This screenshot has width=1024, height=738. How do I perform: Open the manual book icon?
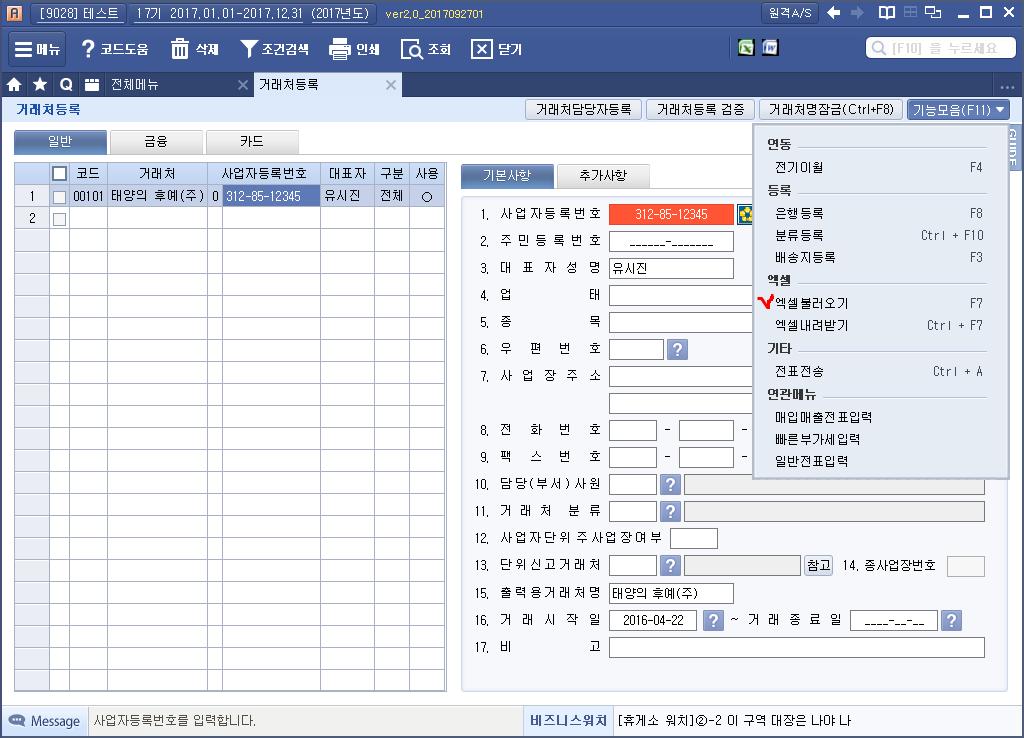point(886,12)
